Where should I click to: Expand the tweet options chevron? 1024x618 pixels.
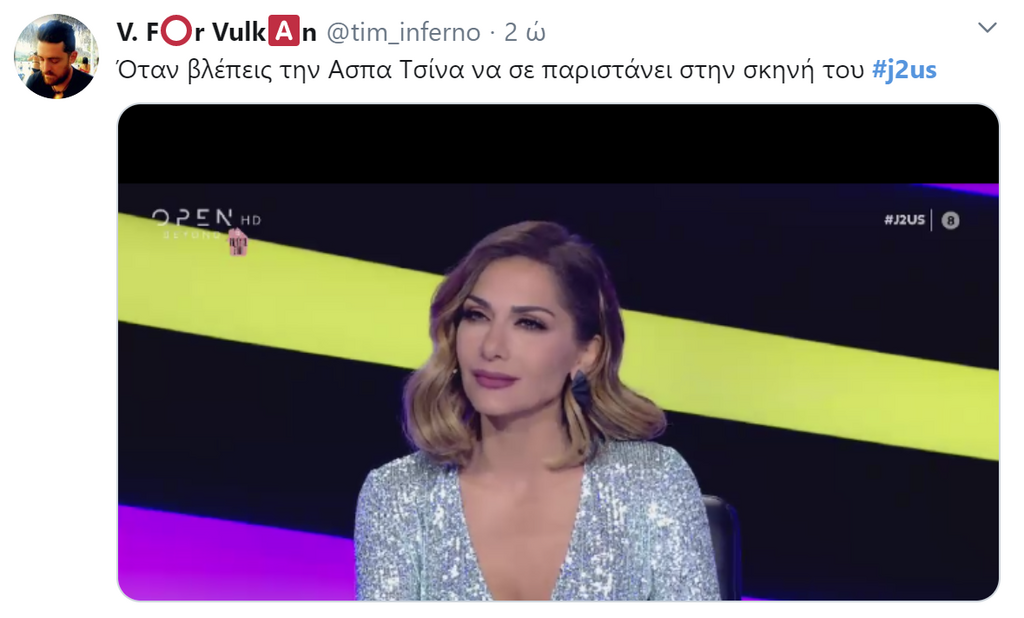click(x=987, y=28)
